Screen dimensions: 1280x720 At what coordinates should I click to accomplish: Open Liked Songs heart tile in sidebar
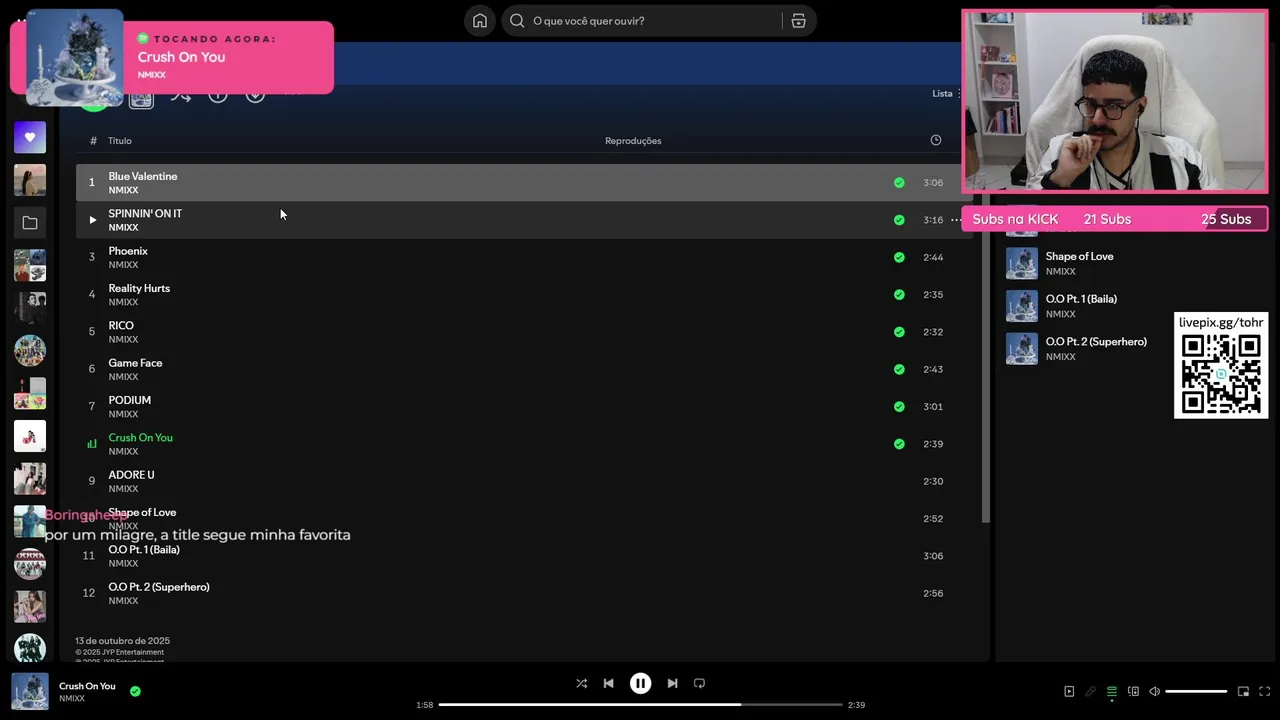[x=30, y=137]
